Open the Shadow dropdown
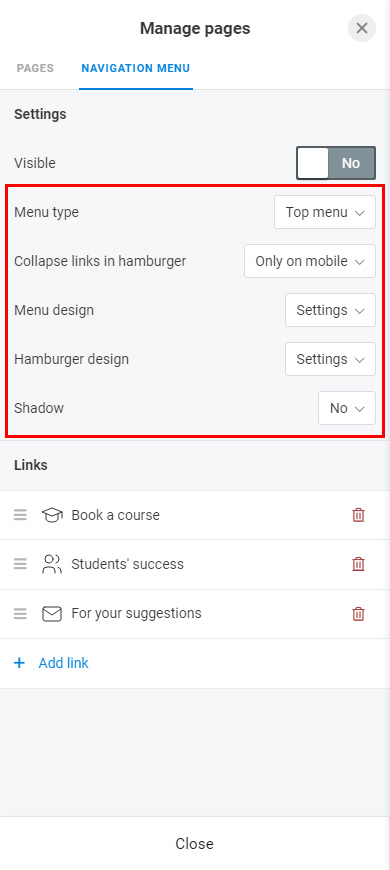The height and width of the screenshot is (870, 390). pyautogui.click(x=347, y=408)
